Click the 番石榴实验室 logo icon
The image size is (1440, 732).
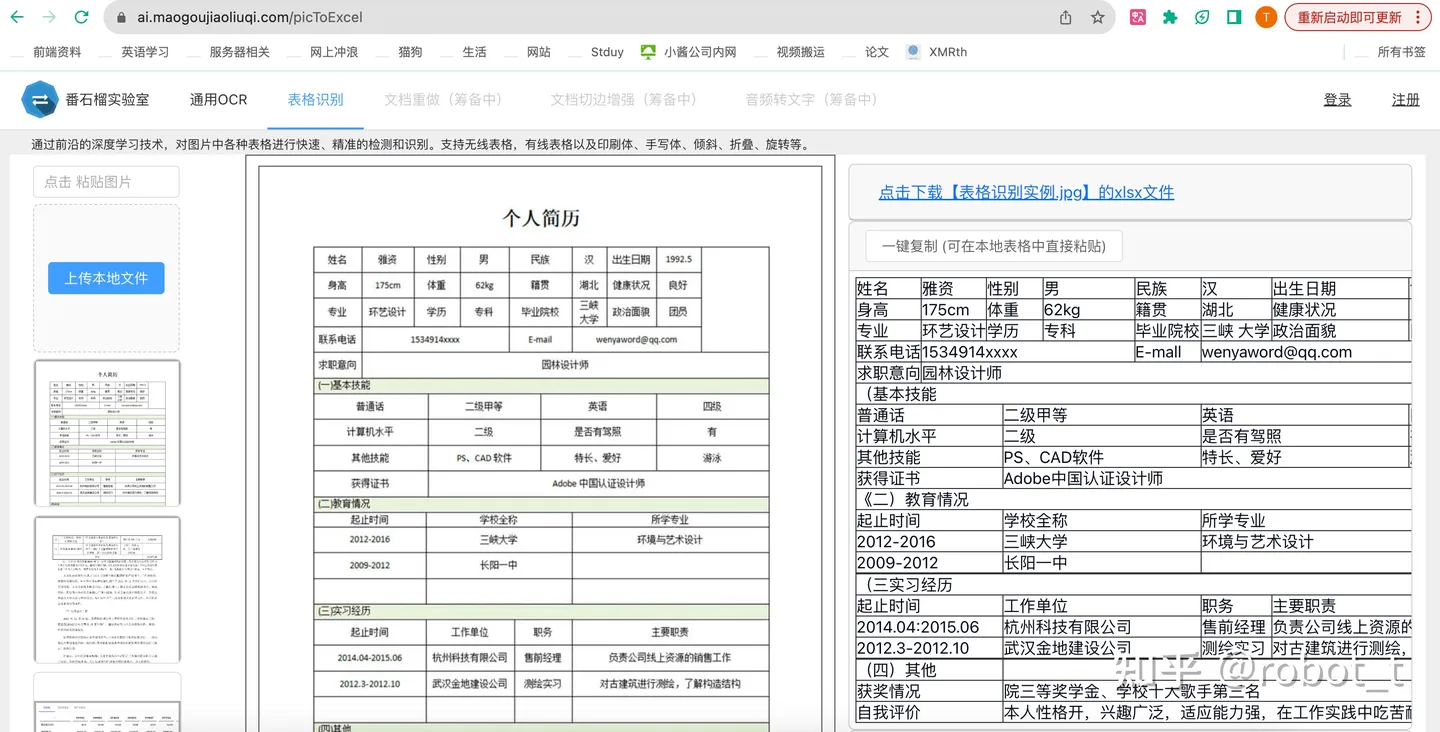[40, 100]
